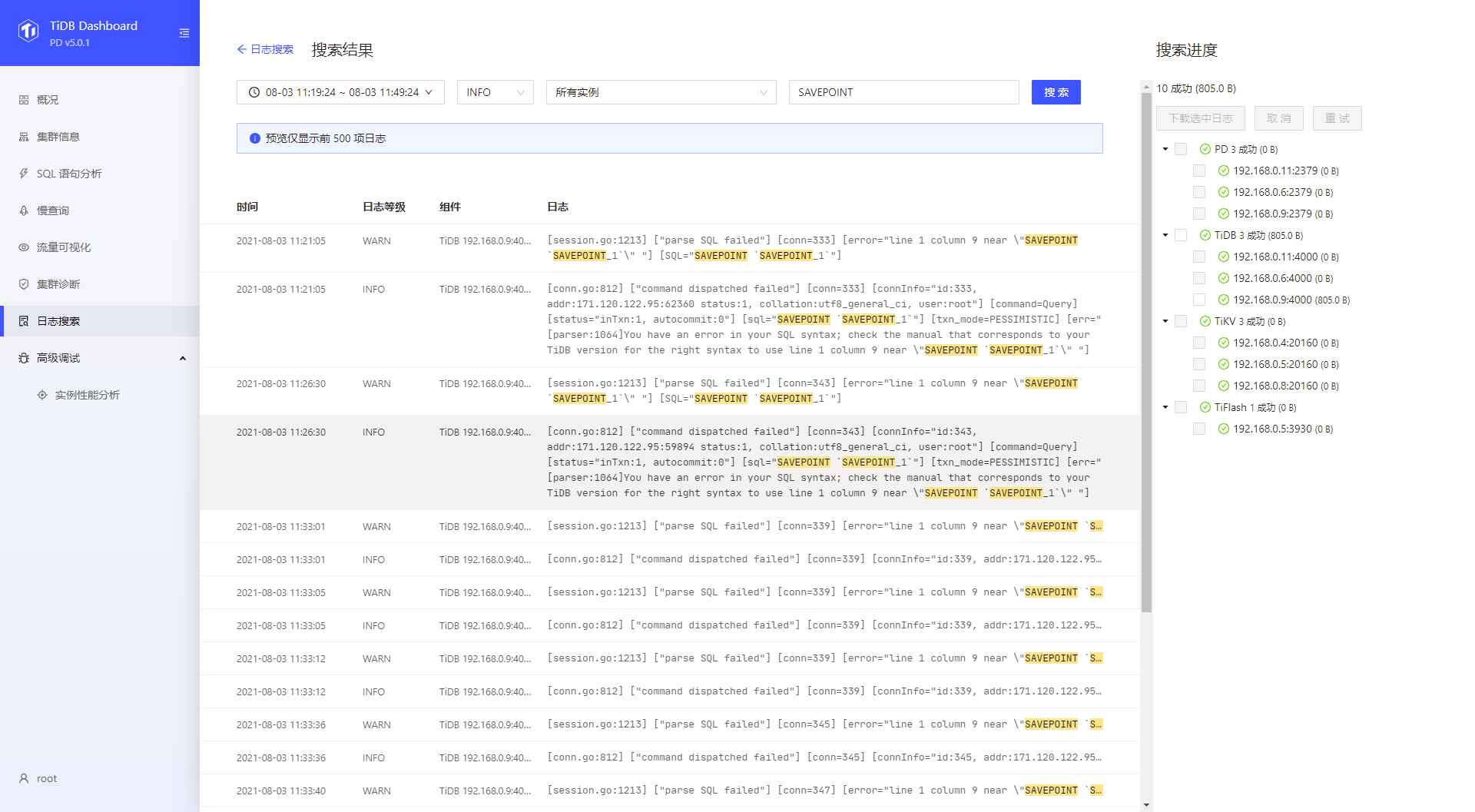
Task: Select checkbox for 192.168.0.5:3930
Action: click(1199, 429)
